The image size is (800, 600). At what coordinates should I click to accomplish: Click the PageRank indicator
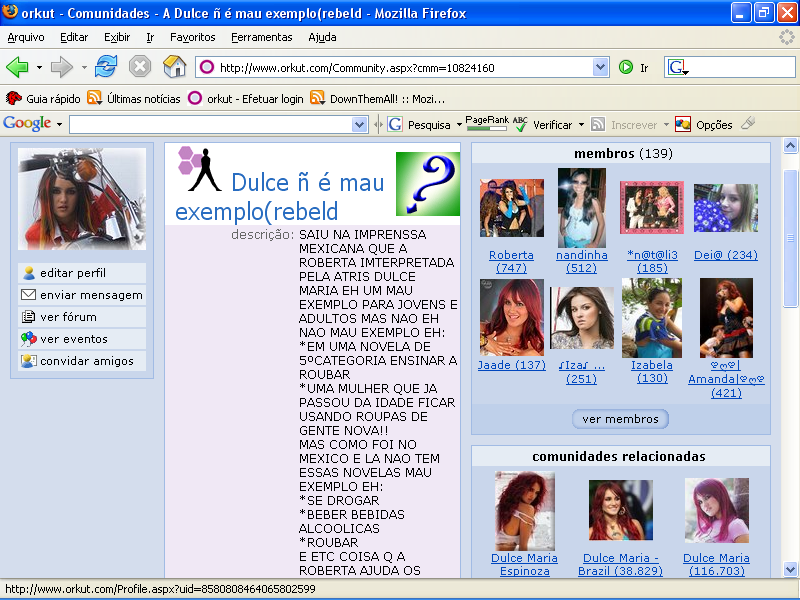tap(487, 123)
